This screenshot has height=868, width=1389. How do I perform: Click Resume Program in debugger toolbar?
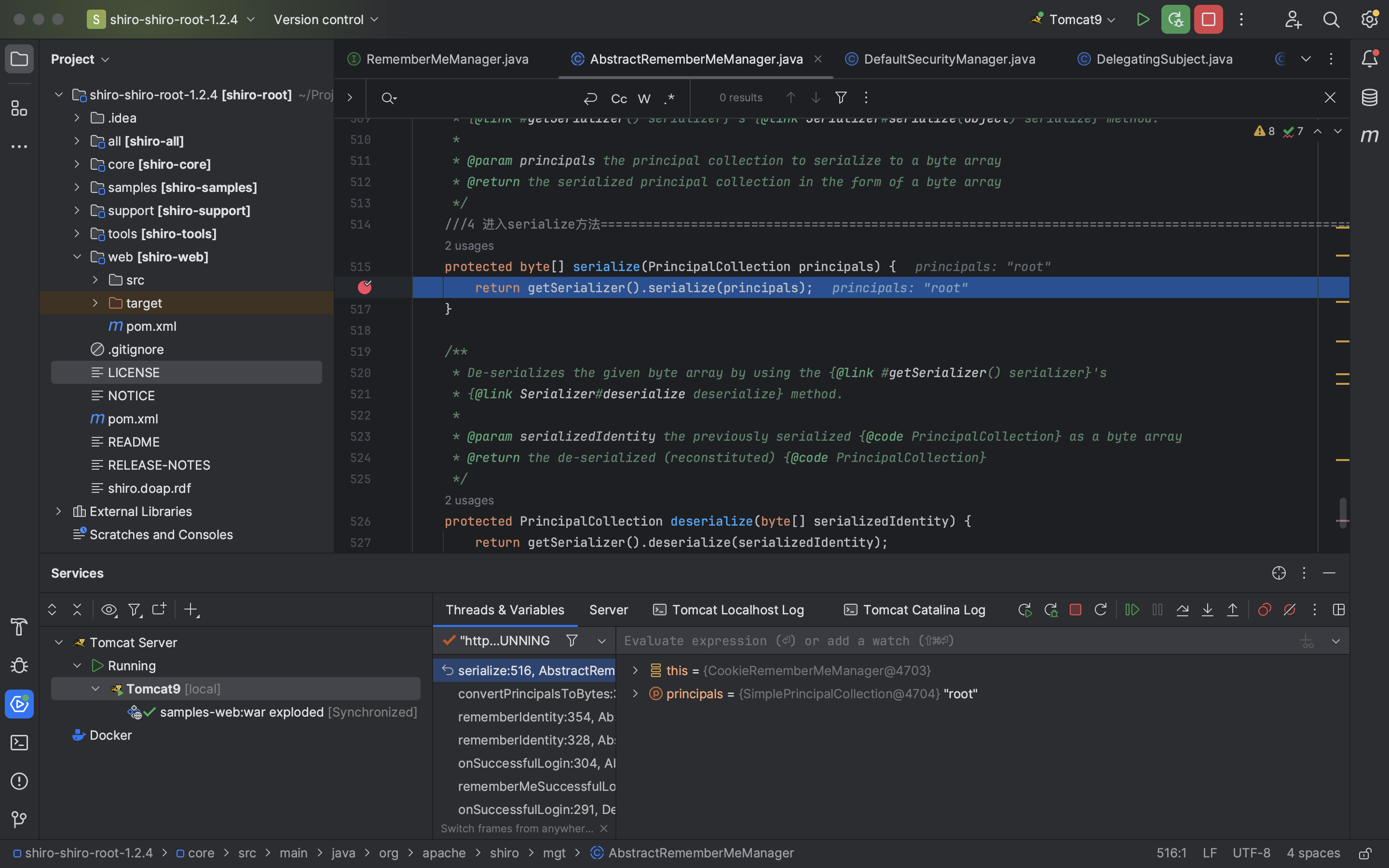tap(1132, 610)
